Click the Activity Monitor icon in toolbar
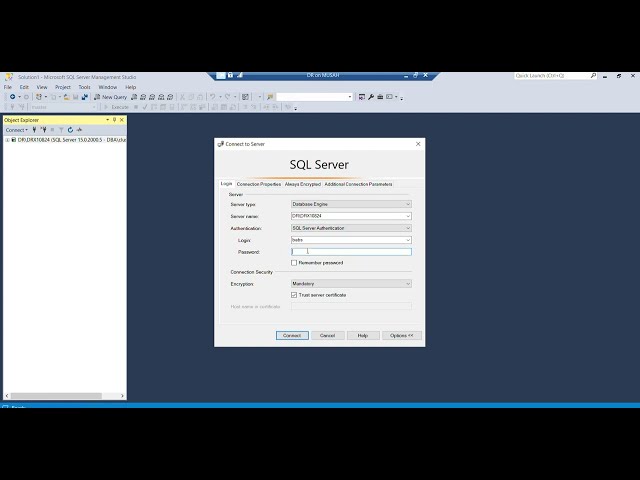Viewport: 640px width, 480px height. [245, 97]
